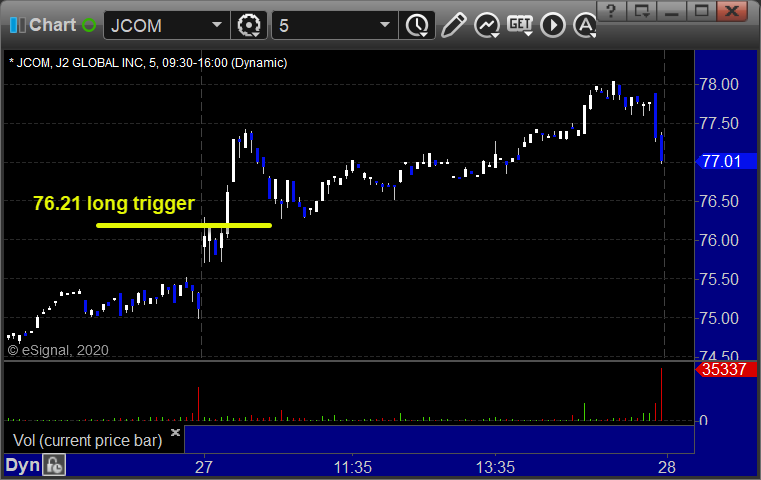Open the studies chart-line icon
Viewport: 761px width, 480px height.
tap(487, 25)
